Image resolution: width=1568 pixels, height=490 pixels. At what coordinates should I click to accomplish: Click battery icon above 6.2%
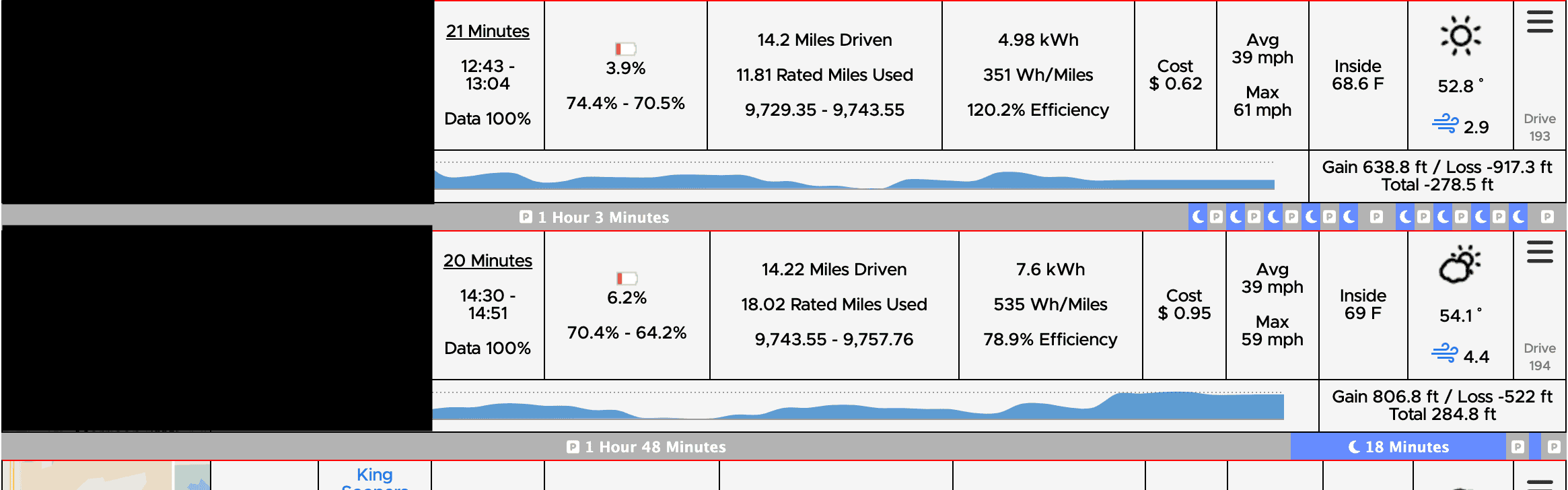coord(627,278)
